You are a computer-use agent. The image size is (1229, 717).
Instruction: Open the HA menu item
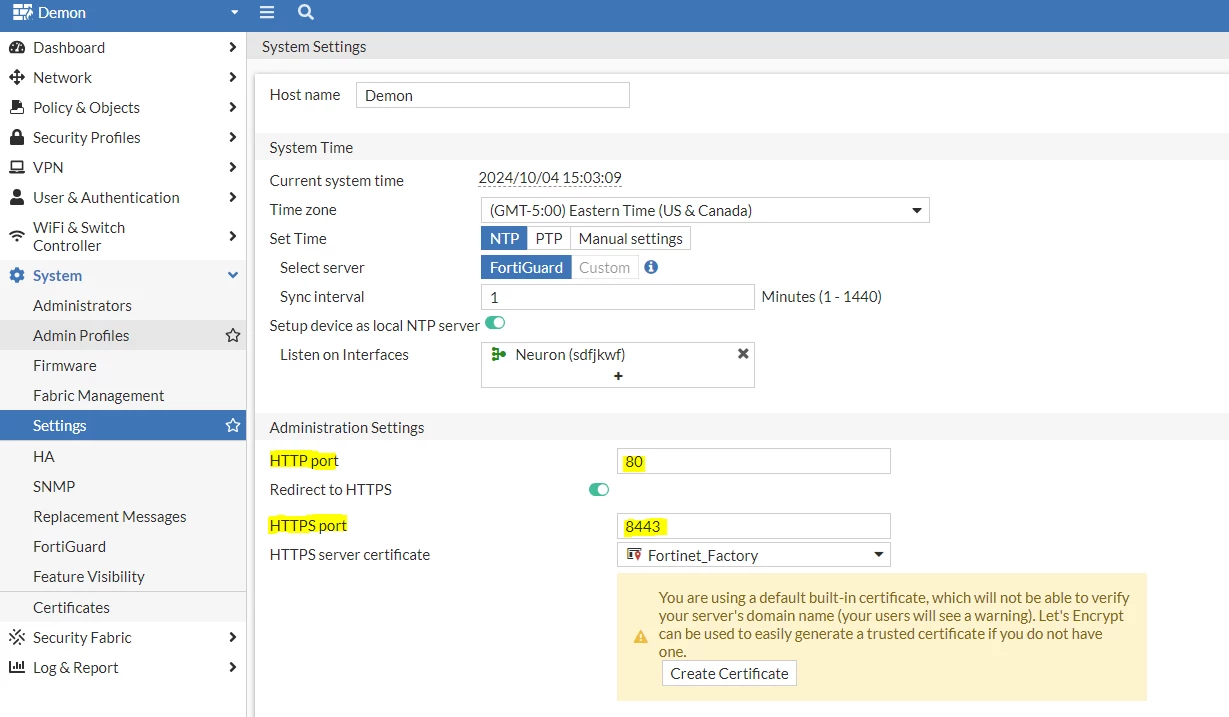tap(123, 456)
